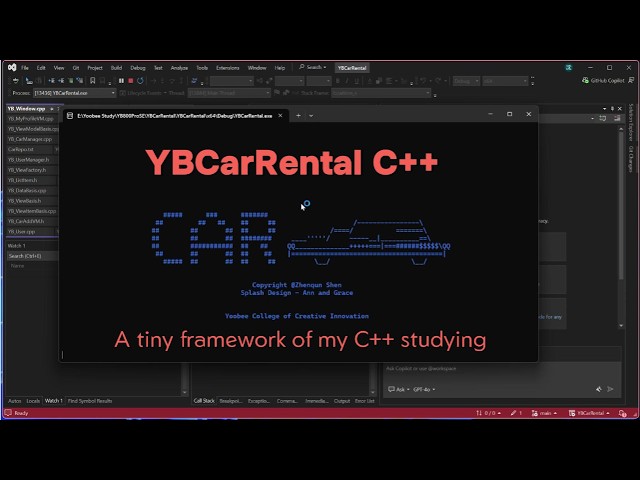Open the console tab list chevron
This screenshot has width=640, height=480.
[311, 116]
